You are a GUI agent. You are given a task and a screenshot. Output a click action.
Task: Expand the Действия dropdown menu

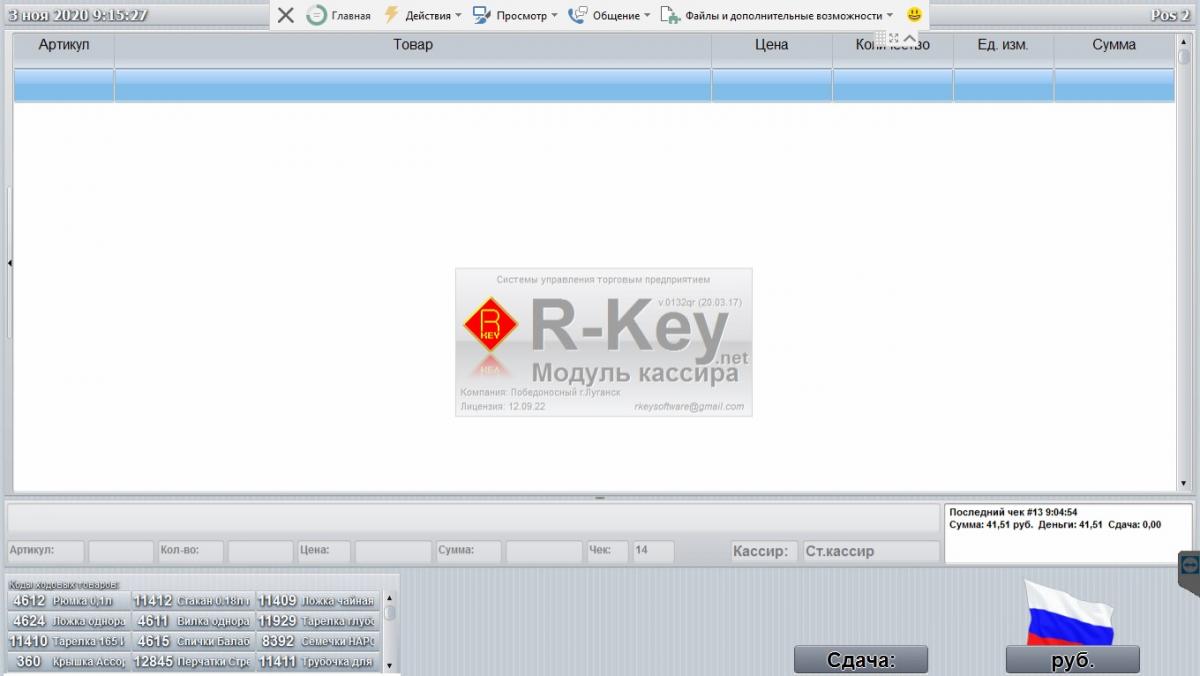(x=423, y=15)
